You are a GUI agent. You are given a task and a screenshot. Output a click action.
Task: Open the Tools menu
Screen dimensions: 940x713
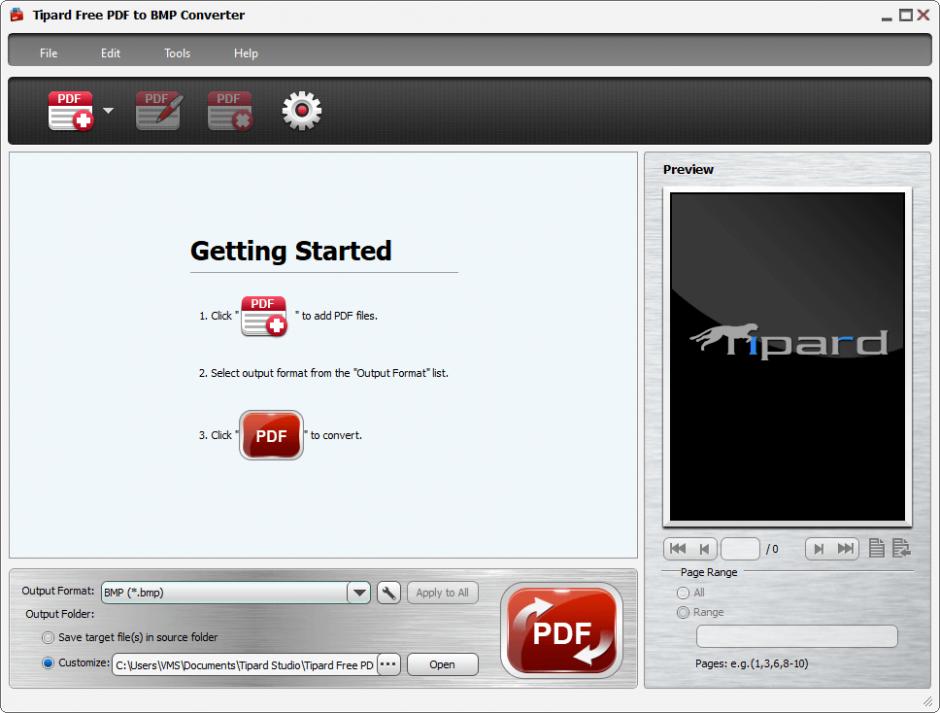[177, 53]
